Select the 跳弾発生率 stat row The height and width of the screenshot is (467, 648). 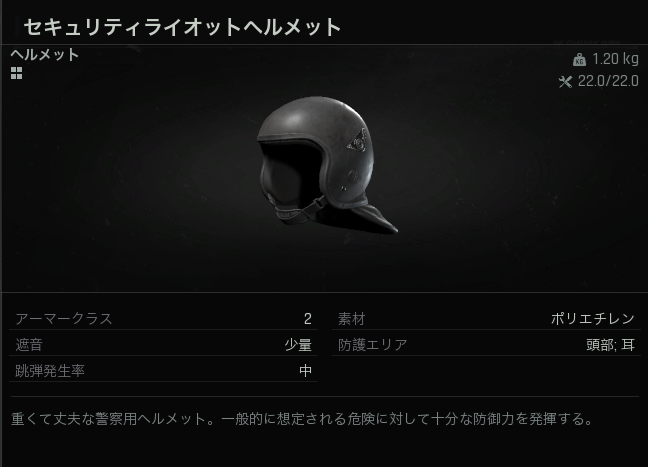(x=163, y=371)
